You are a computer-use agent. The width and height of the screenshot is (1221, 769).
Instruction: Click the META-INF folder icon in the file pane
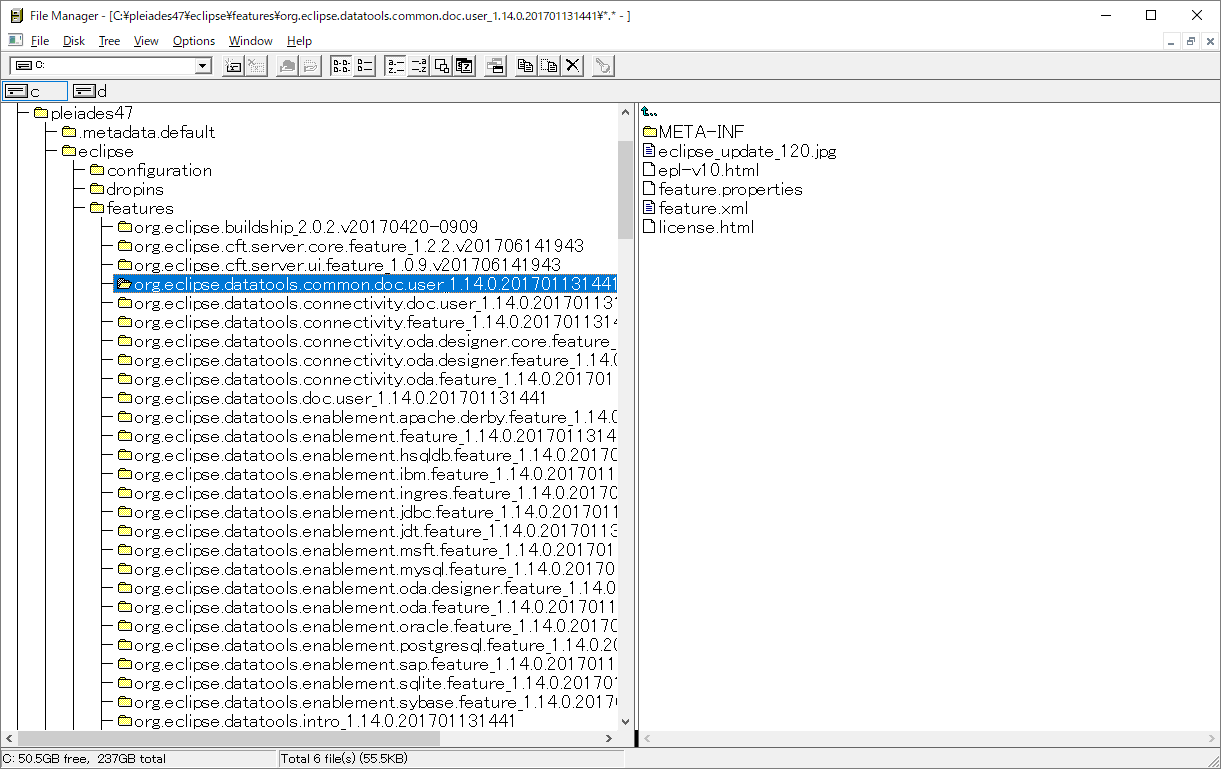click(652, 131)
